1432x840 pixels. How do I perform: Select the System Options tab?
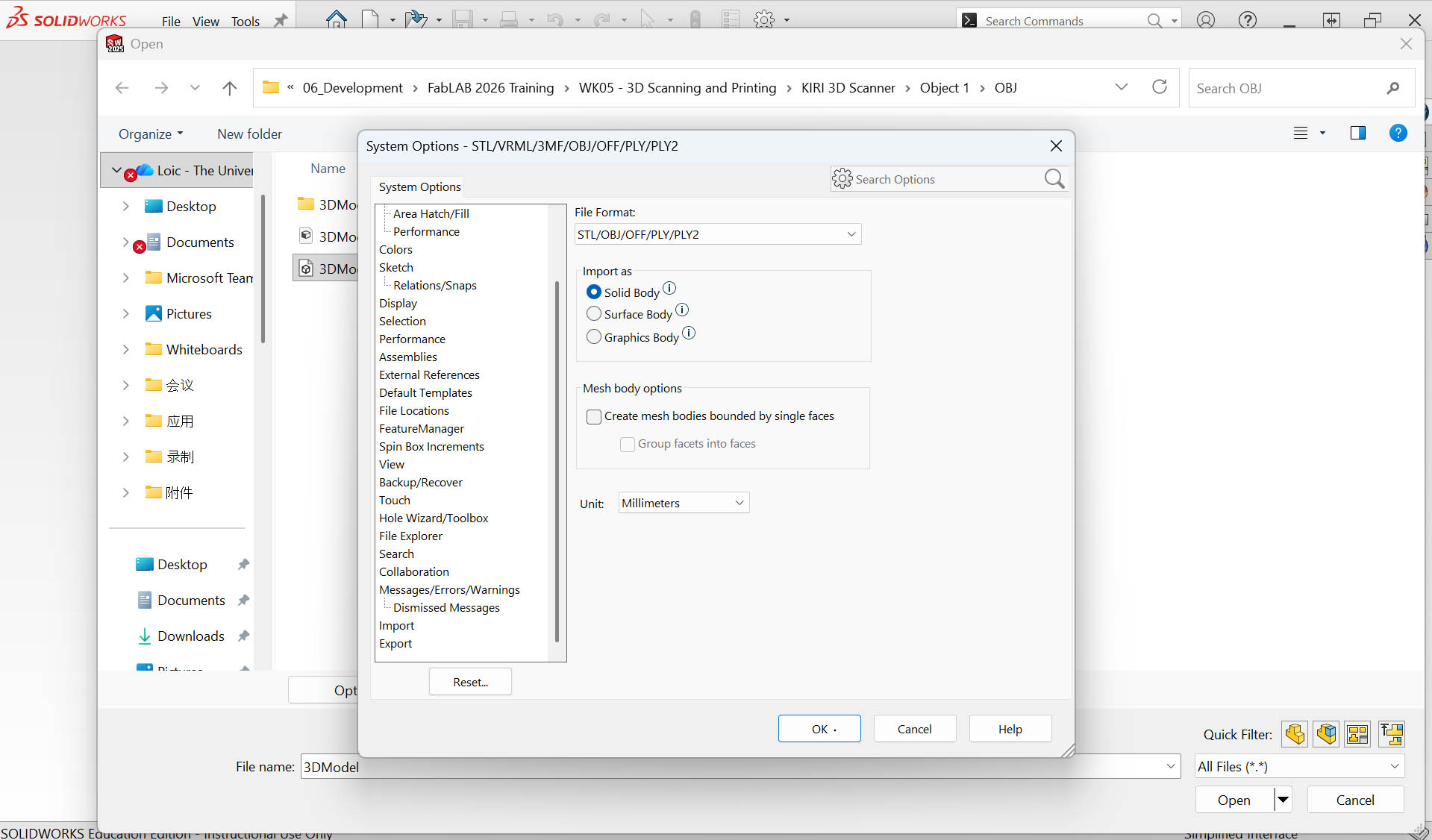pyautogui.click(x=419, y=187)
